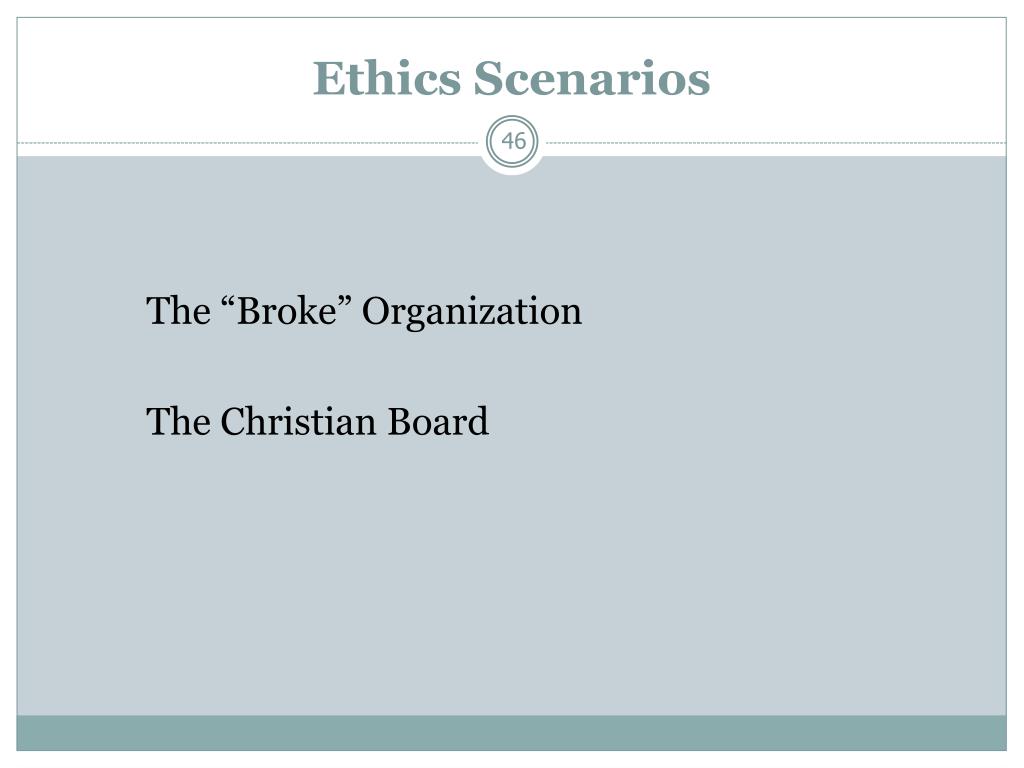Click the word "Ethics" in the title
This screenshot has height=768, width=1024.
(387, 78)
